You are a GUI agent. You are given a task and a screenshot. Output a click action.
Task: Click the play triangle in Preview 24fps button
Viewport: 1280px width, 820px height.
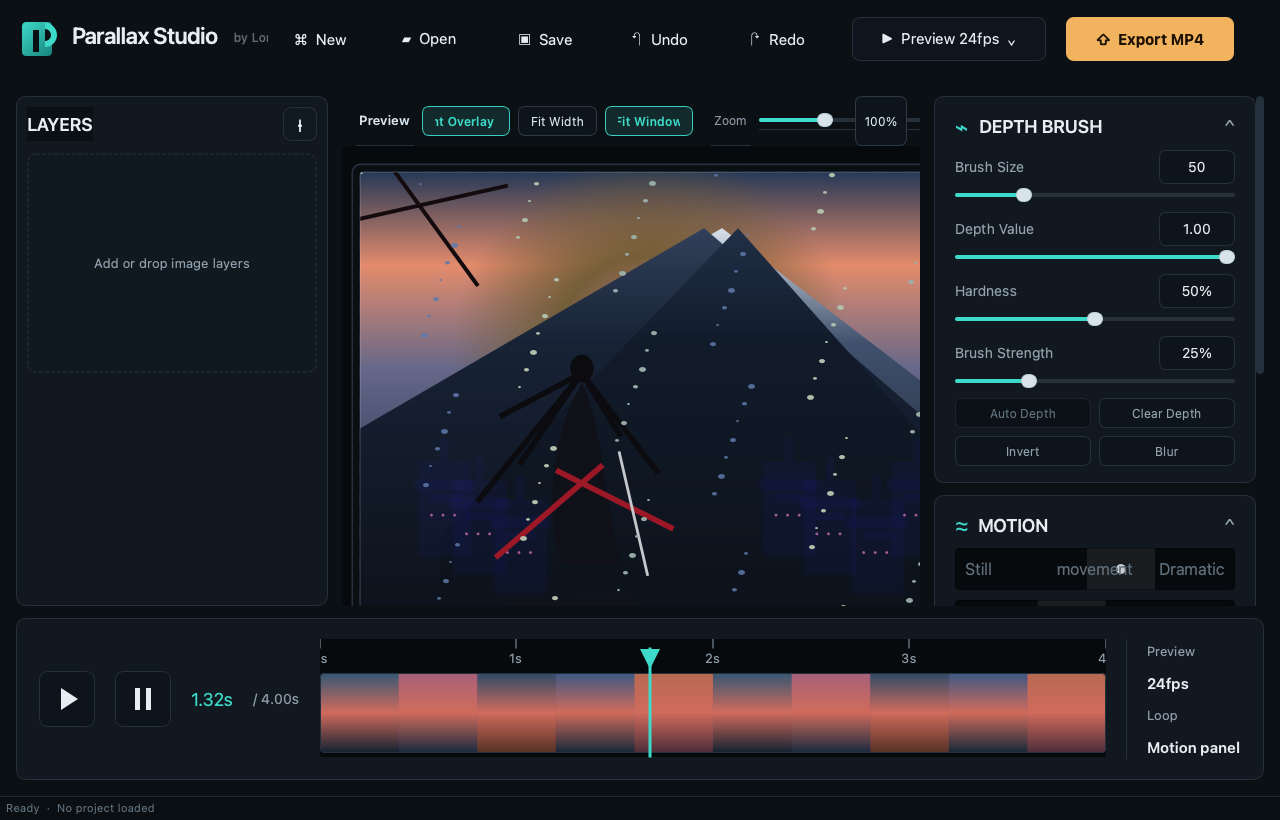[886, 39]
